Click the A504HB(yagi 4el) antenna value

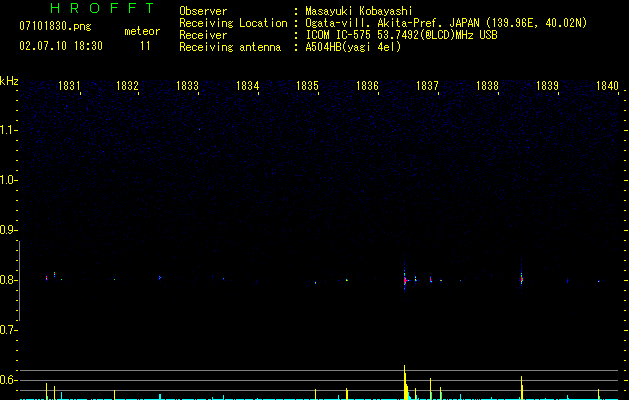[x=353, y=47]
